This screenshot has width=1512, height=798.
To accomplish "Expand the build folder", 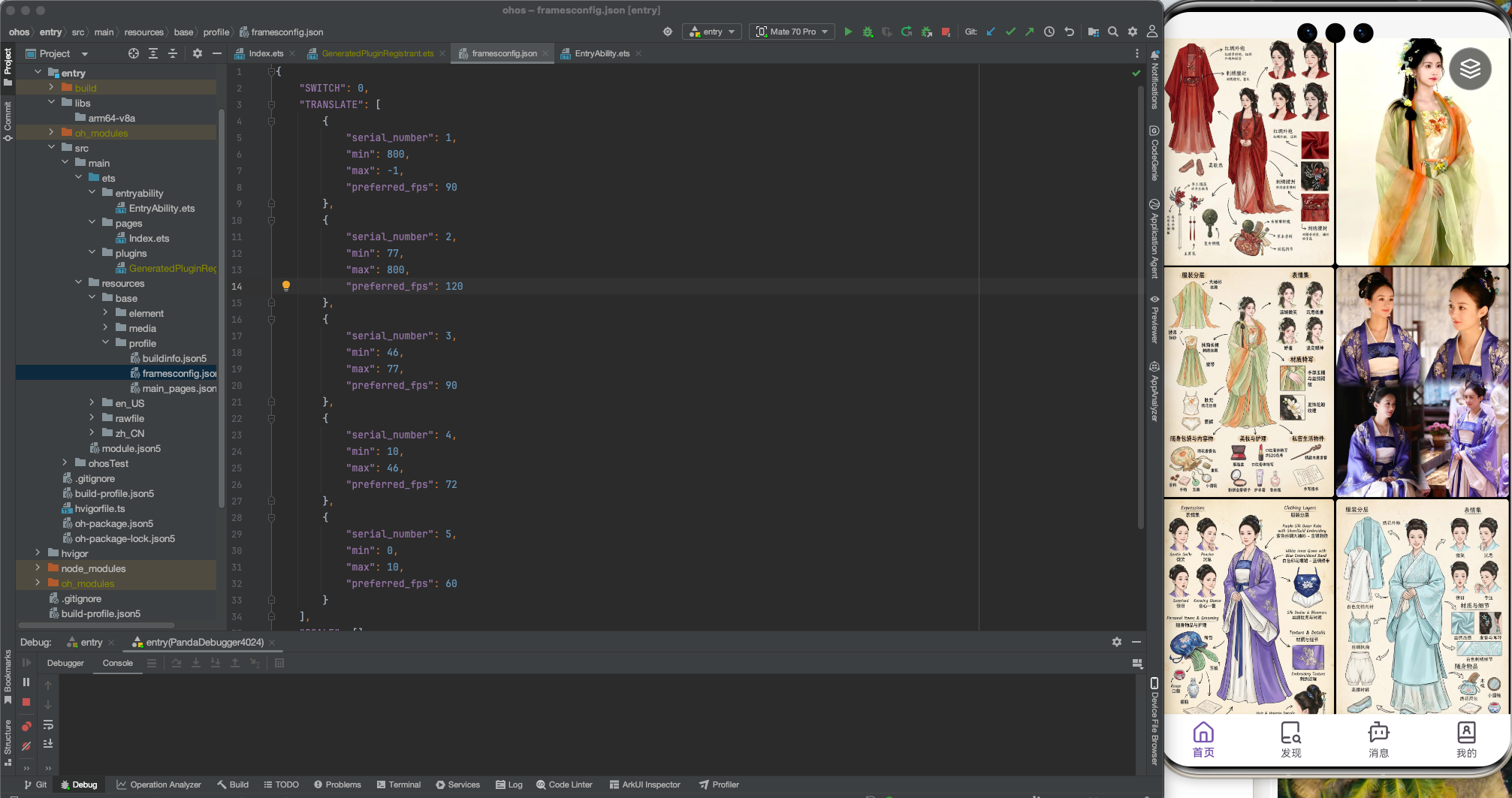I will coord(51,87).
